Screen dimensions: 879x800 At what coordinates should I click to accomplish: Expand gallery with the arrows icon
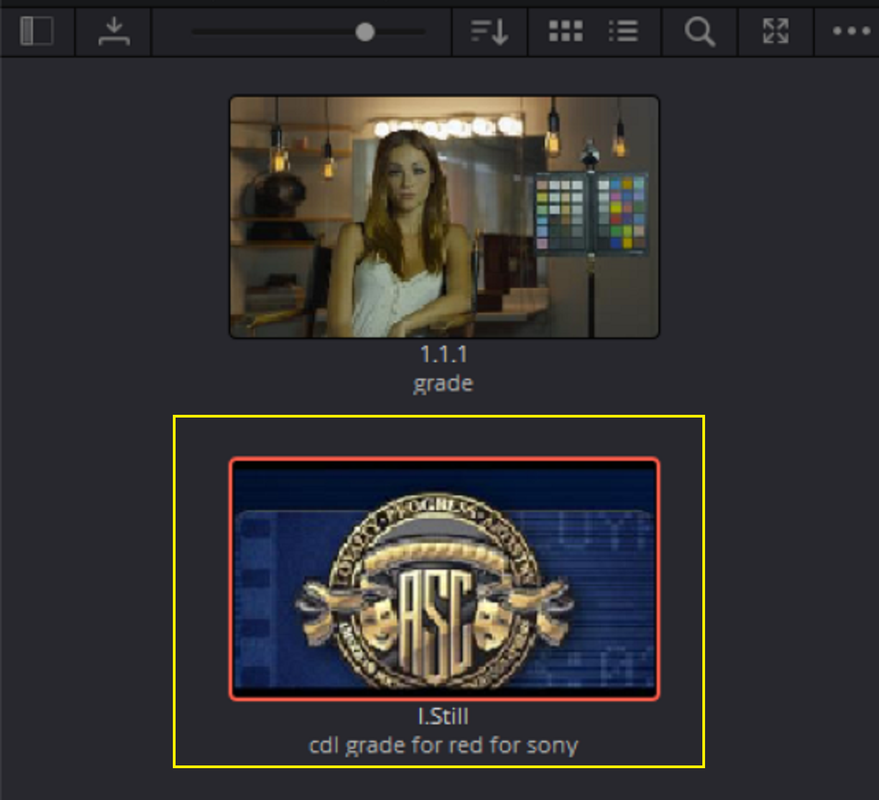click(776, 31)
